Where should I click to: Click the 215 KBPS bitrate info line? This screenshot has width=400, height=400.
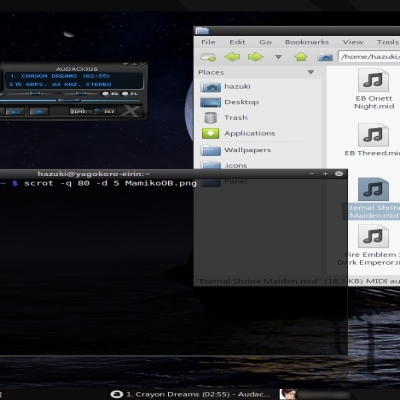tap(60, 84)
